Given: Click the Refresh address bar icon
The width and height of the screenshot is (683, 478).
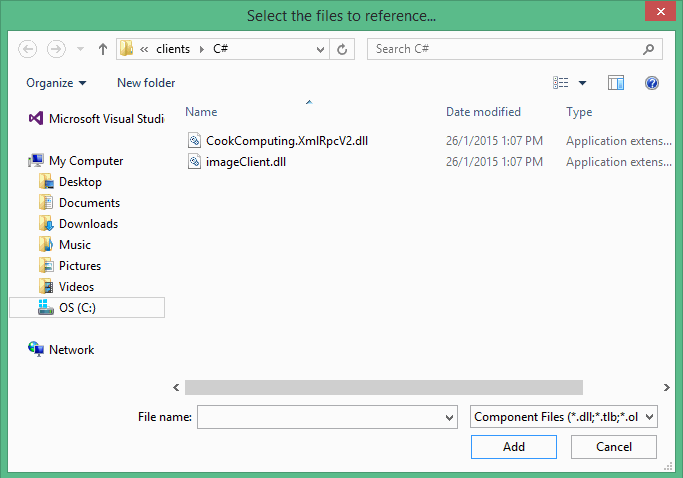Looking at the screenshot, I should (343, 49).
